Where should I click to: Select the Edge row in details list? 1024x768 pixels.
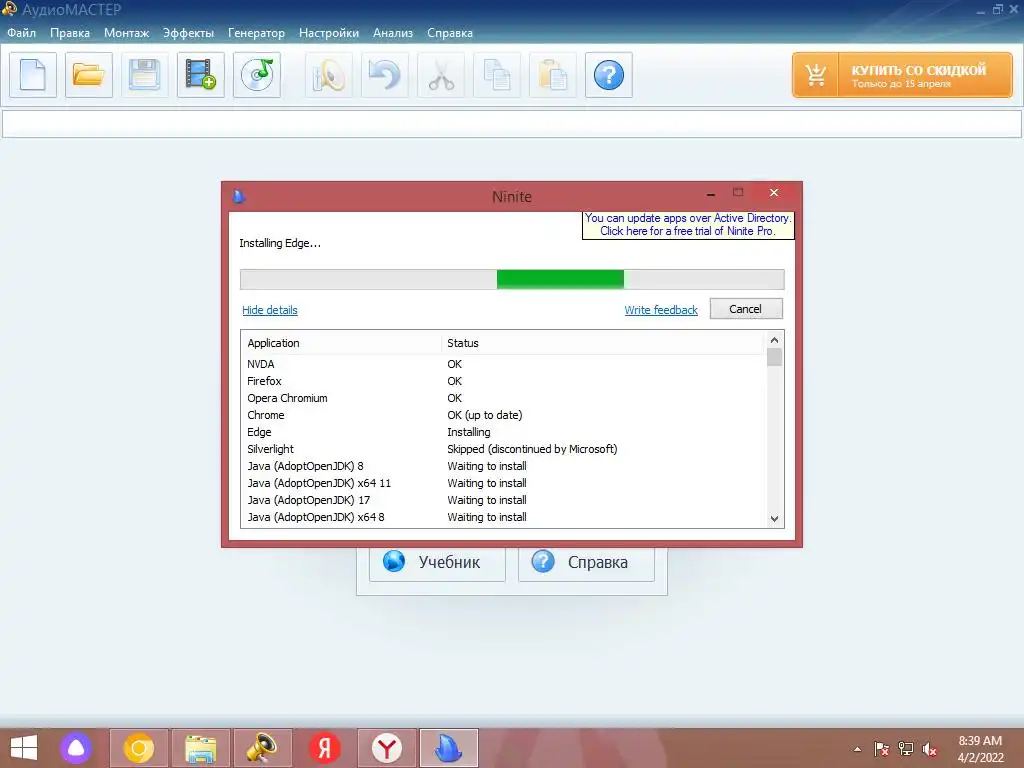pyautogui.click(x=504, y=432)
